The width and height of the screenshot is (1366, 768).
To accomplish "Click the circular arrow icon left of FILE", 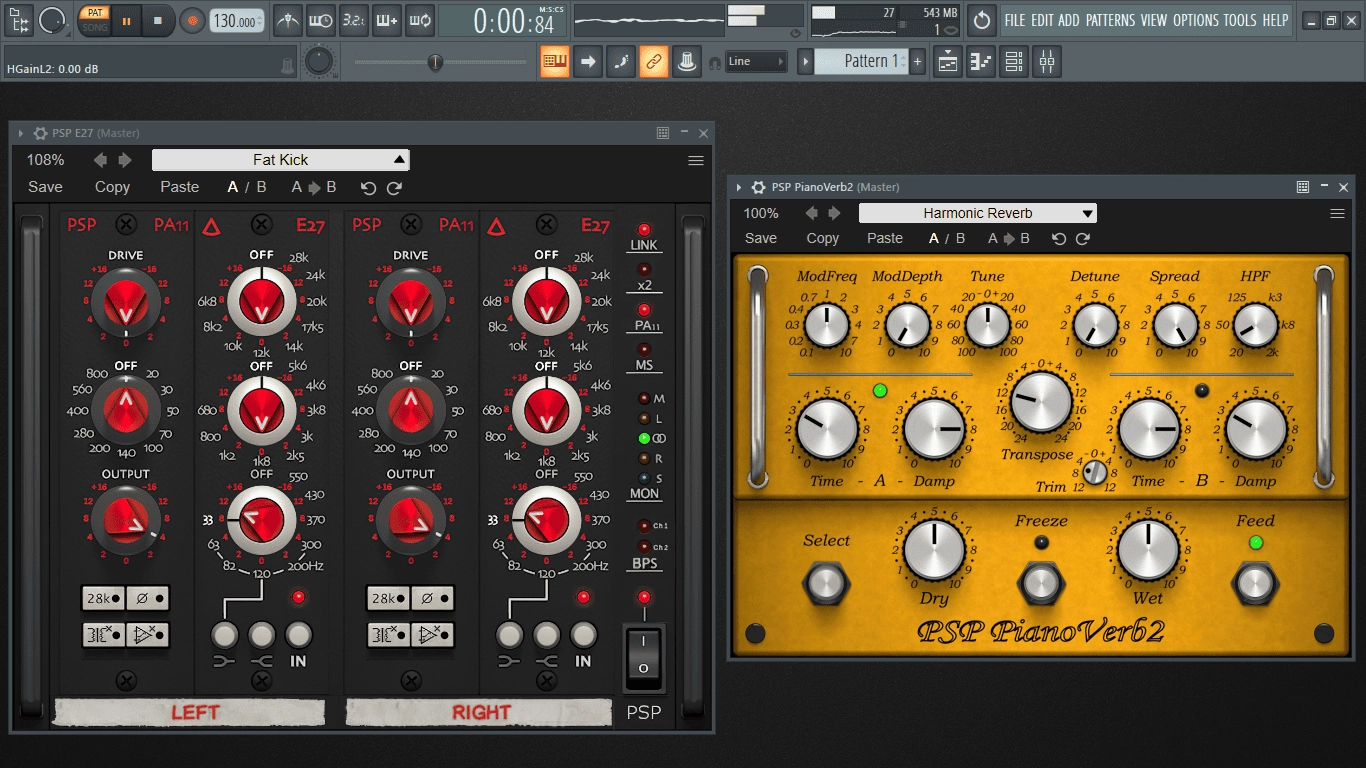I will [983, 20].
